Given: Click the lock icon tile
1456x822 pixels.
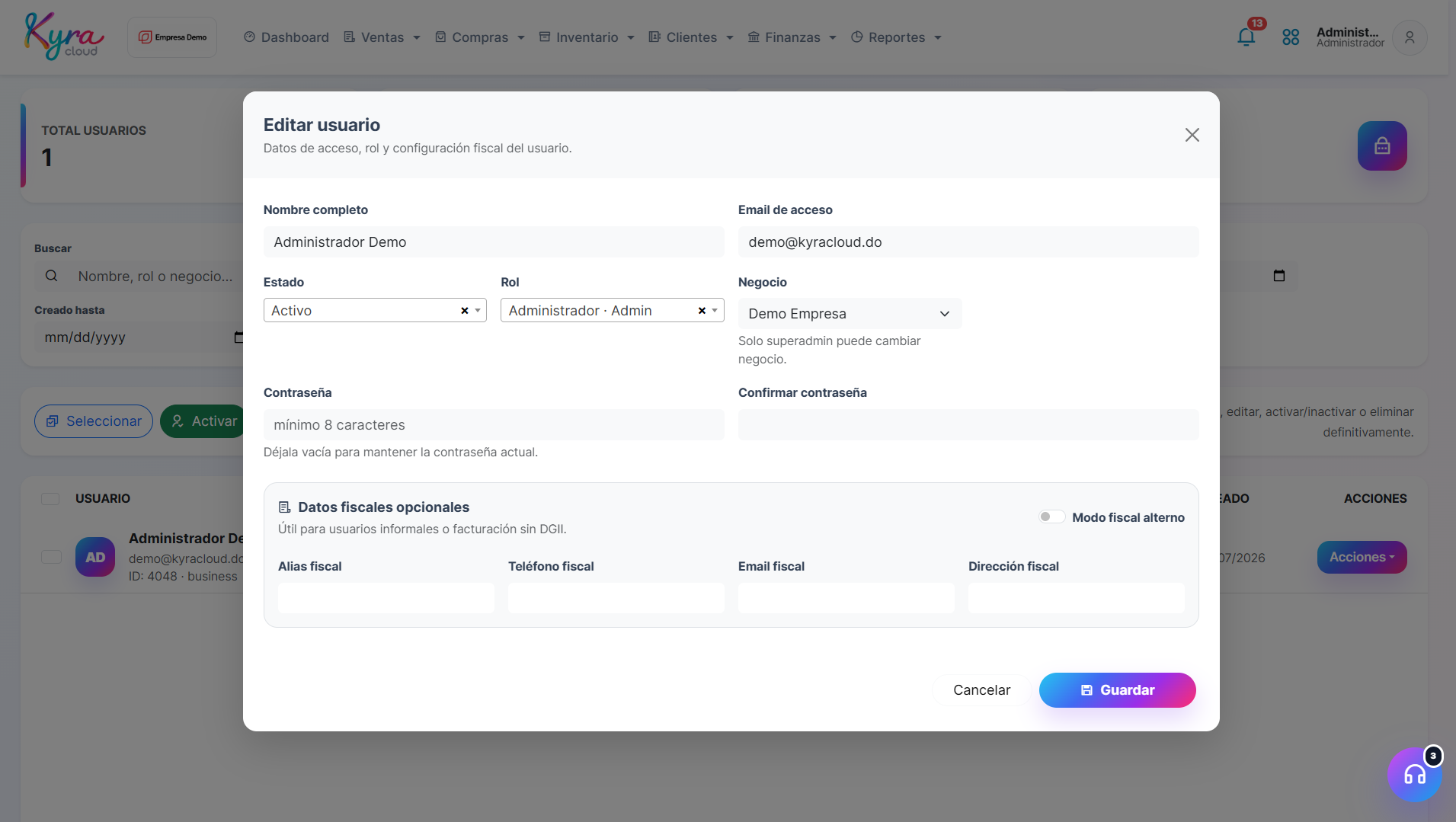Looking at the screenshot, I should pos(1382,146).
